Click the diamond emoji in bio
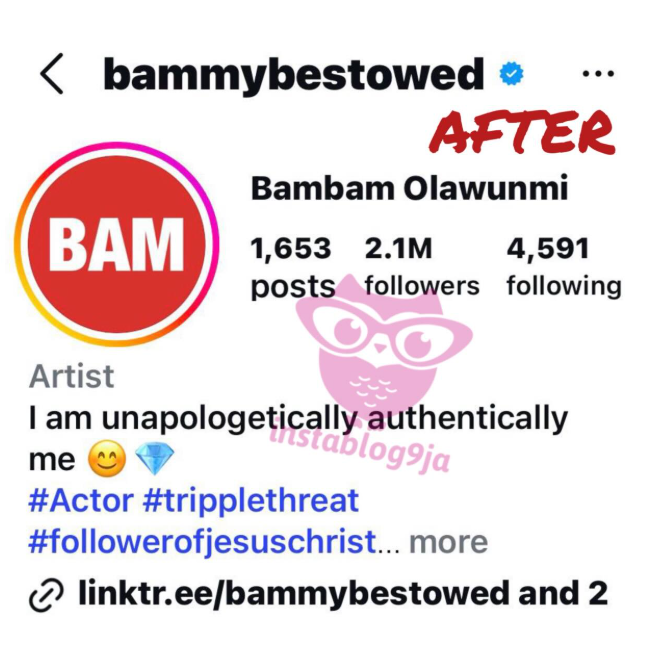 click(154, 459)
